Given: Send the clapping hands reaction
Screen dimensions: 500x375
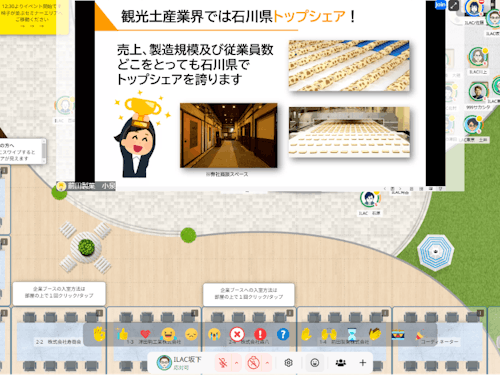Looking at the screenshot, I should (x=375, y=334).
